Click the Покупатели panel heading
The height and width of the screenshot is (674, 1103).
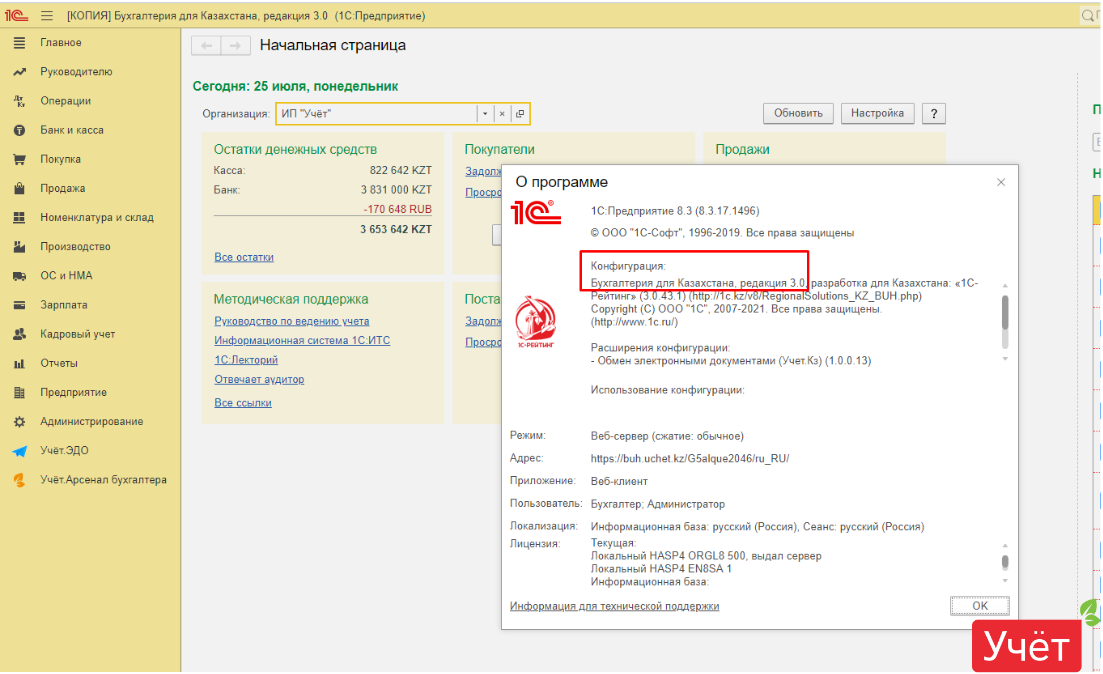[499, 150]
